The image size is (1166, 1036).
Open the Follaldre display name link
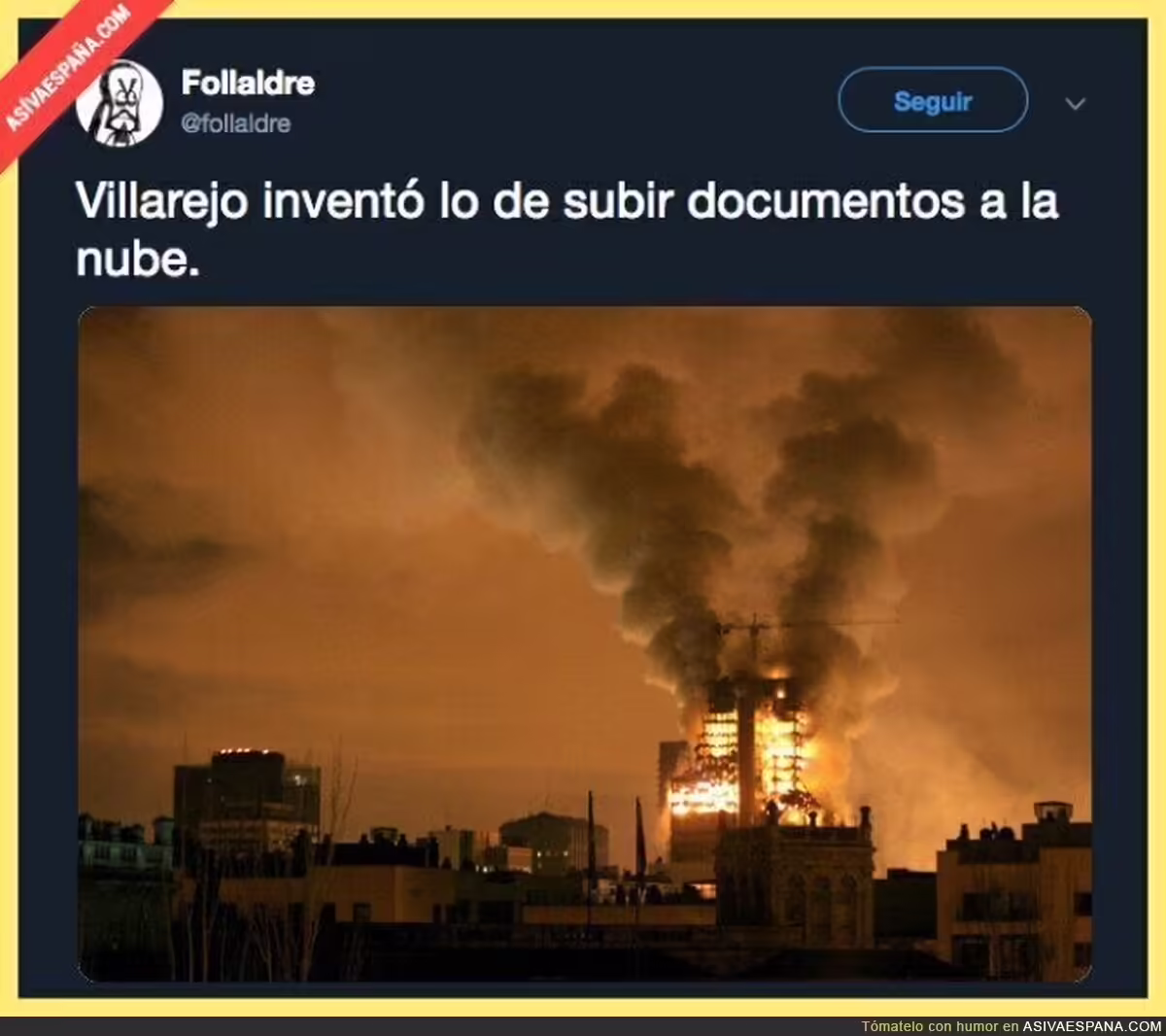tap(248, 83)
